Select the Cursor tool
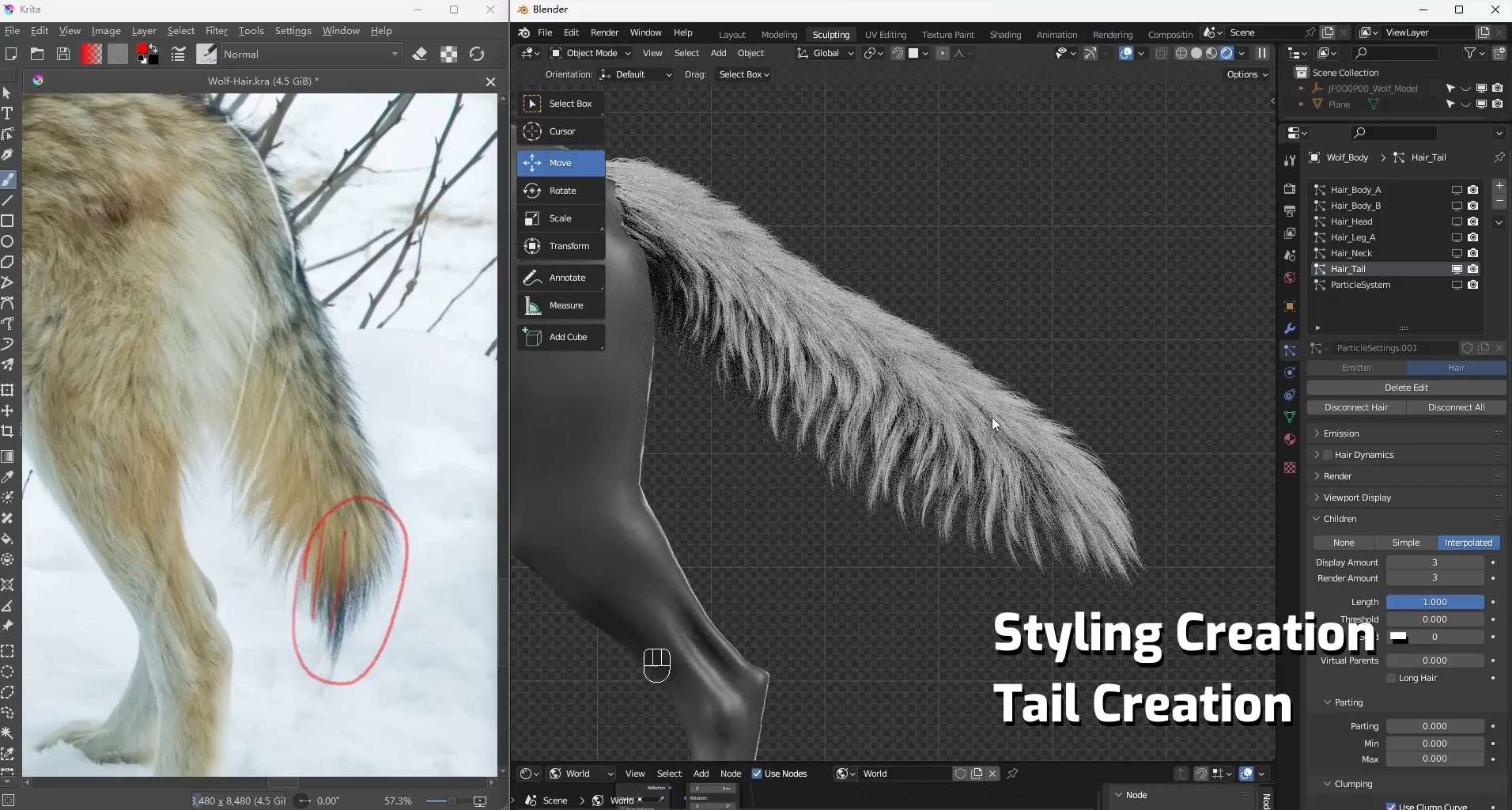 pos(561,131)
